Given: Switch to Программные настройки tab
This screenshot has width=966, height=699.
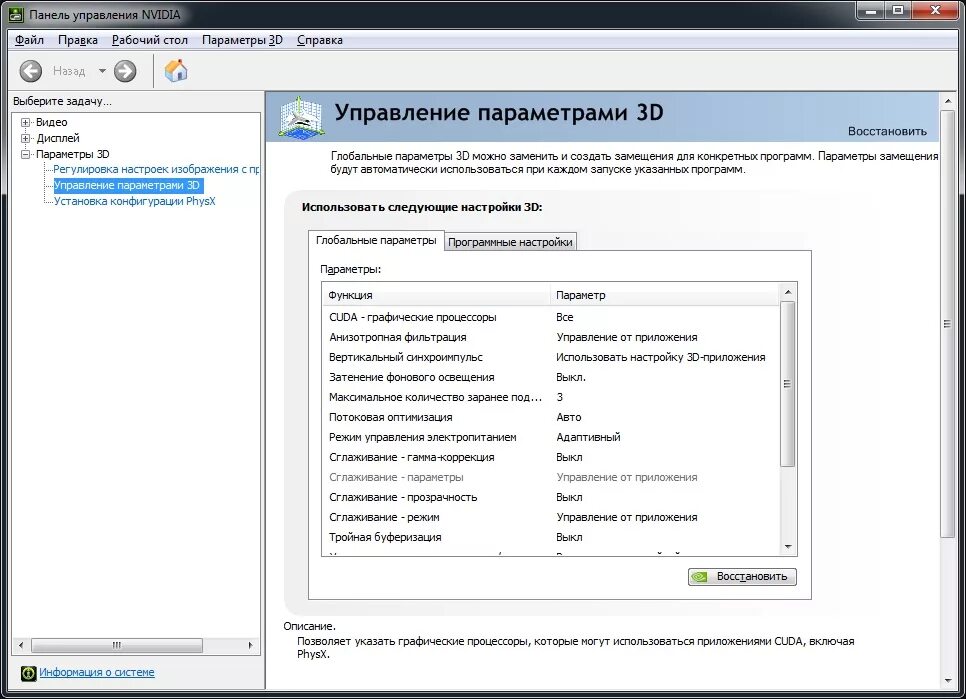Looking at the screenshot, I should (x=510, y=242).
